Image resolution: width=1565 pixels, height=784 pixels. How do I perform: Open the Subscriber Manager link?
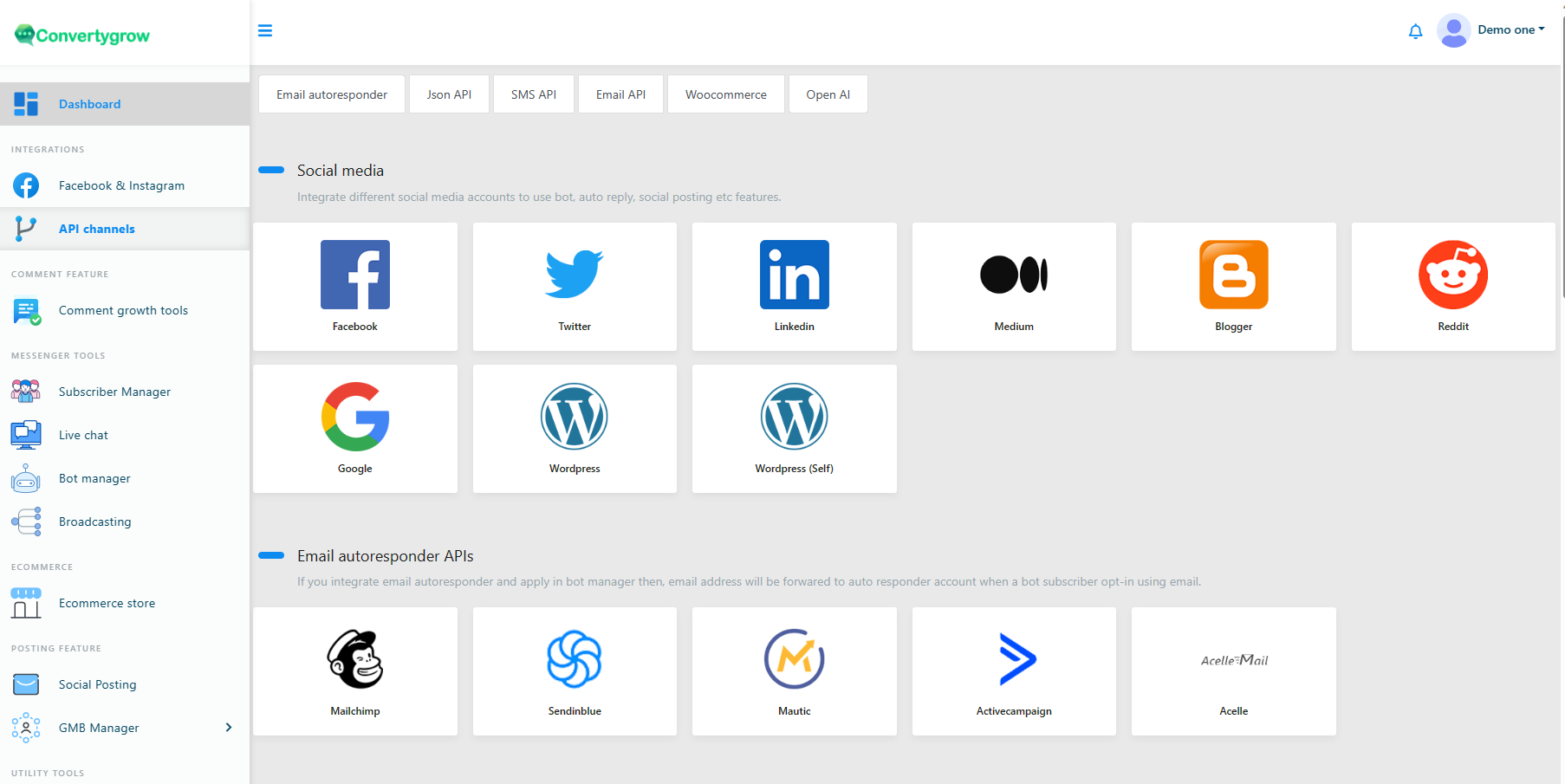(x=114, y=392)
